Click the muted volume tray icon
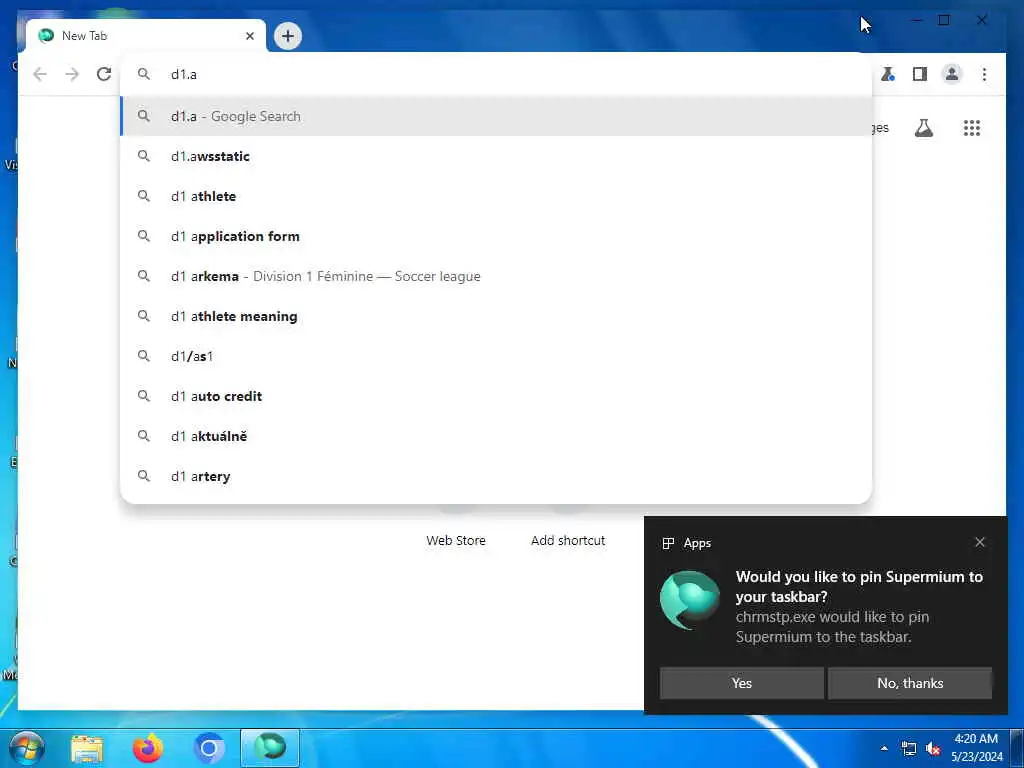1024x768 pixels. click(933, 748)
